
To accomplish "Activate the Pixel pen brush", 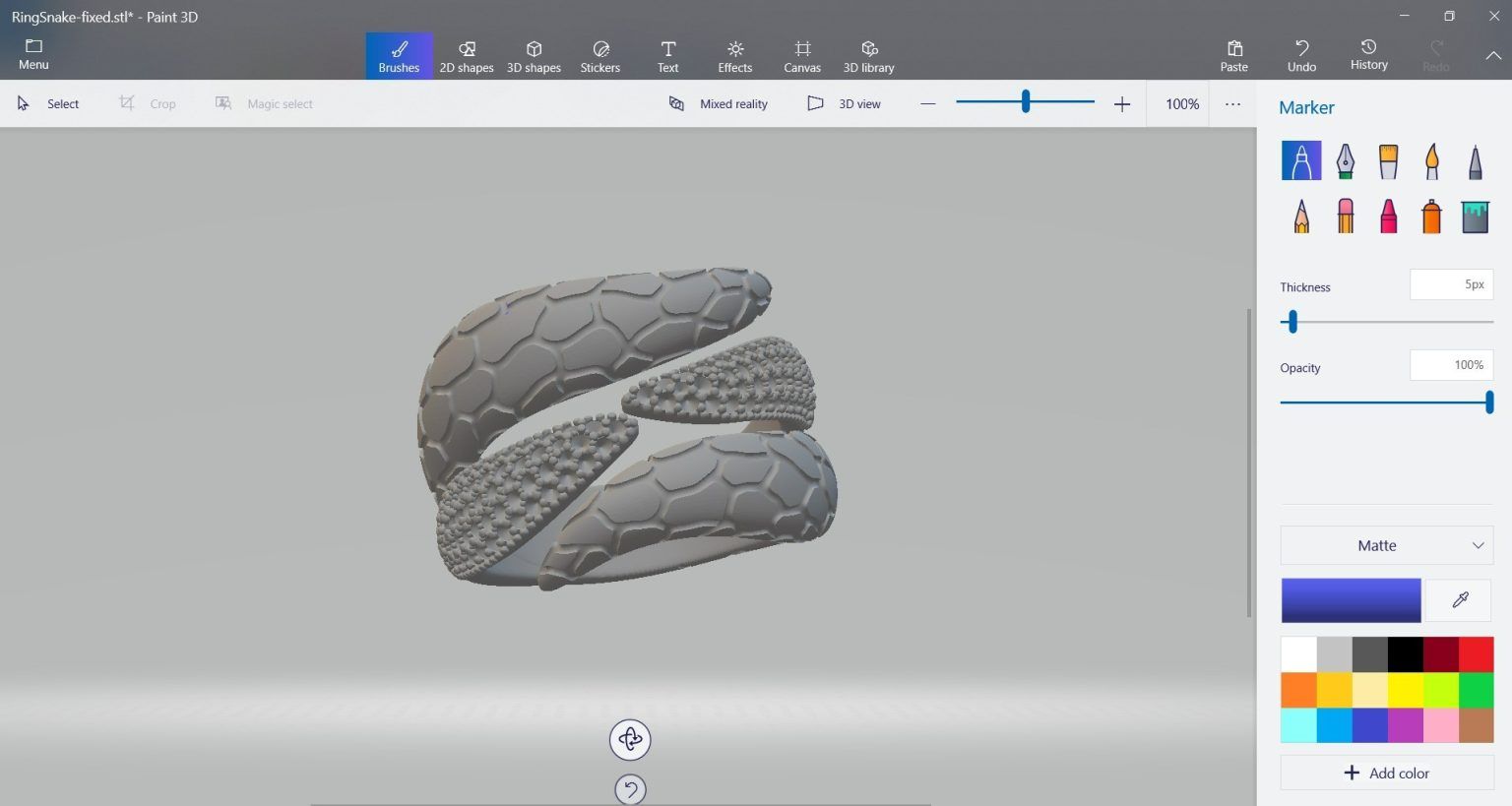I will coord(1475,160).
